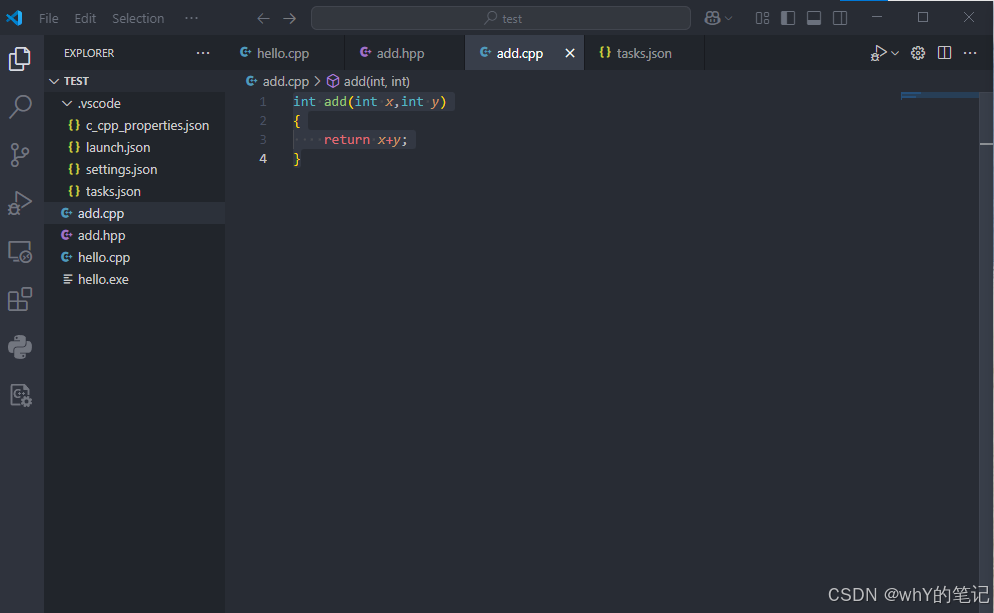Open the Copilot dropdown arrow
Viewport: 994px width, 613px height.
(728, 18)
